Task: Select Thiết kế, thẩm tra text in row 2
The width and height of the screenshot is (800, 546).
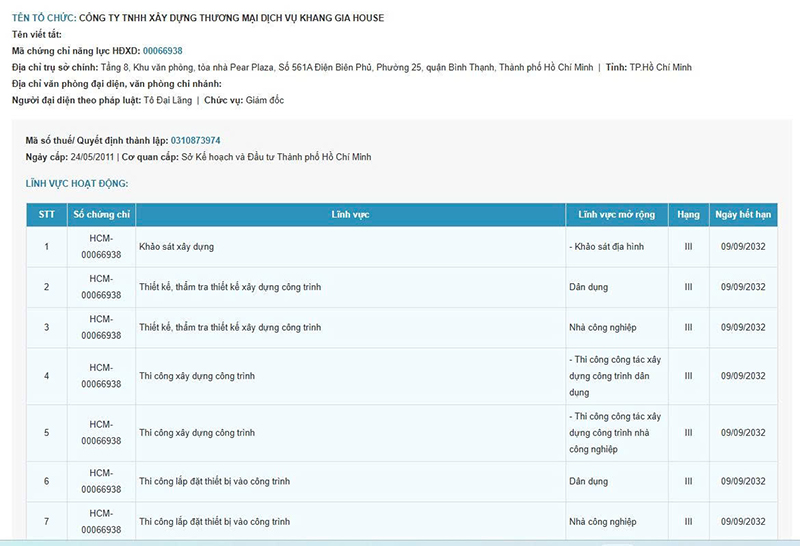Action: click(x=230, y=287)
